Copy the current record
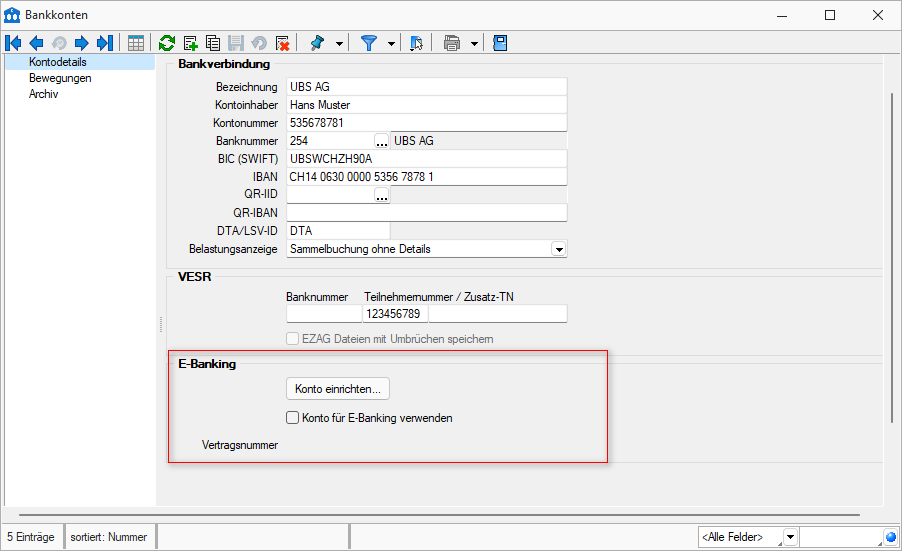This screenshot has width=902, height=551. 213,43
